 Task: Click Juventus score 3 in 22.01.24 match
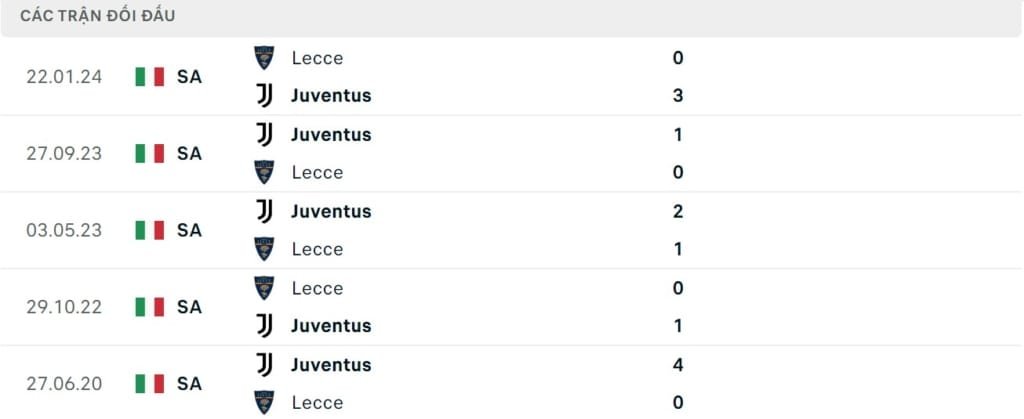click(x=678, y=96)
